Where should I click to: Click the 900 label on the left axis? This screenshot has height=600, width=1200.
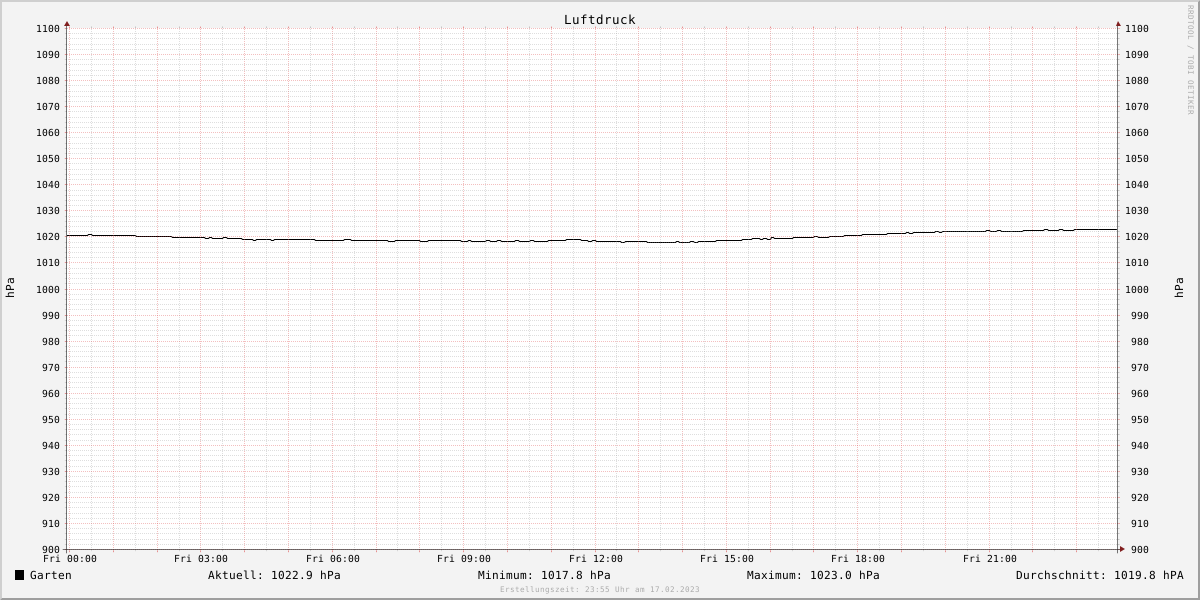tap(51, 550)
